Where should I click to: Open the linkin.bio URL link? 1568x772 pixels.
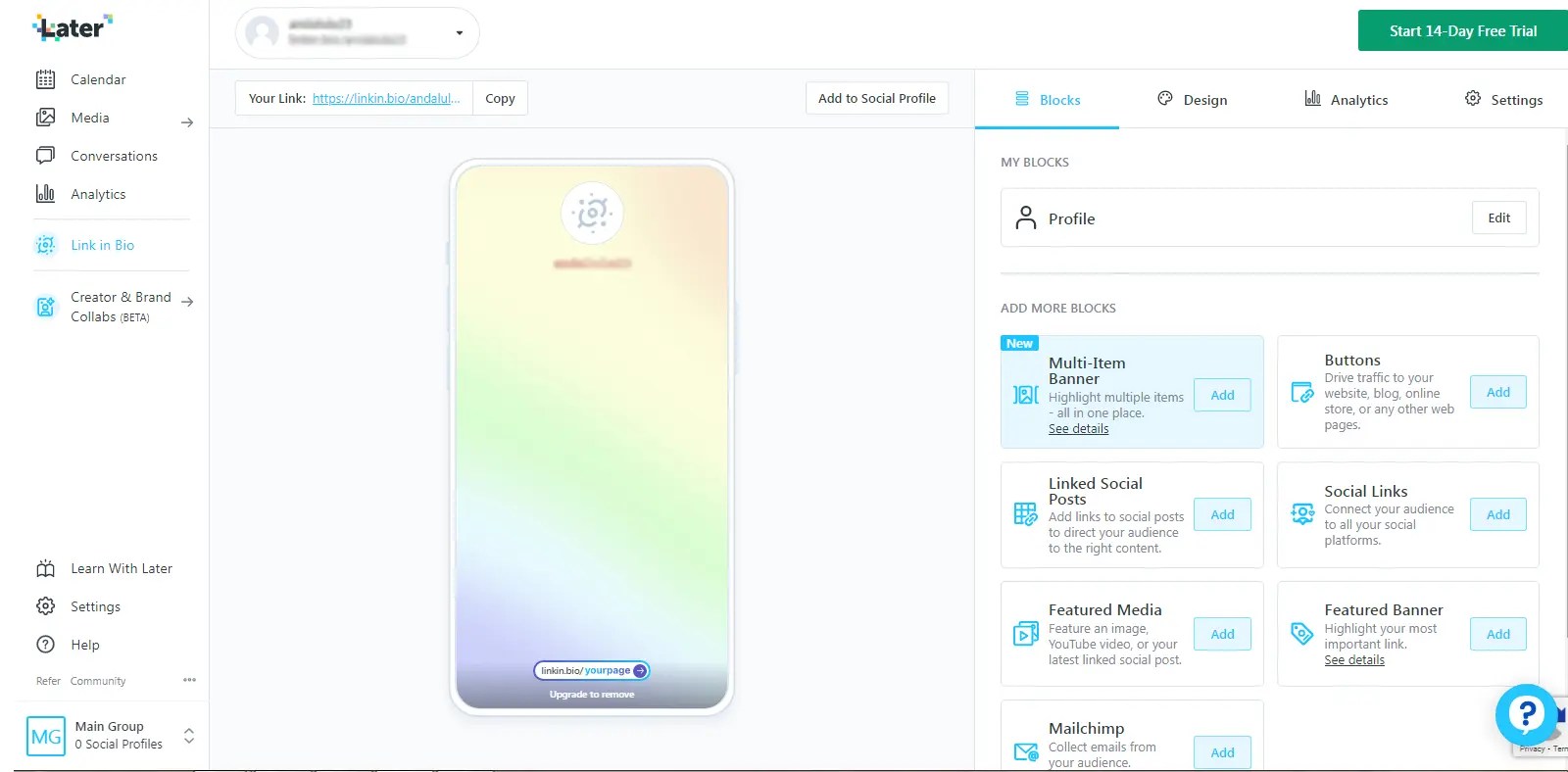pyautogui.click(x=386, y=98)
